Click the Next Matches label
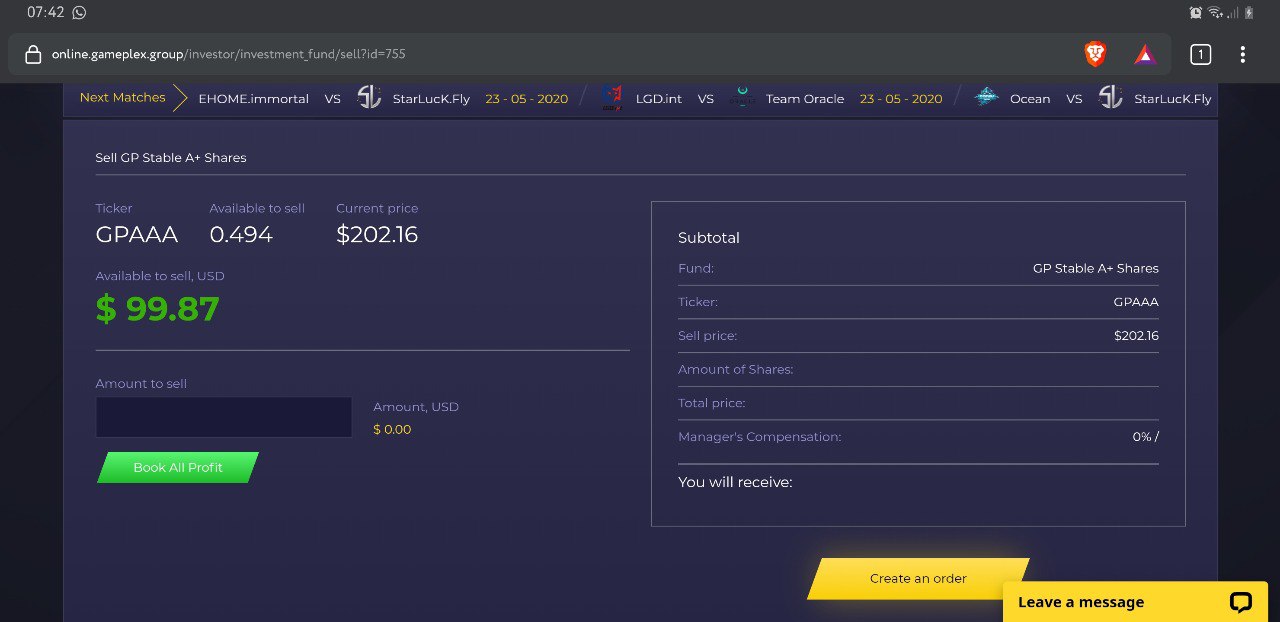 tap(122, 98)
